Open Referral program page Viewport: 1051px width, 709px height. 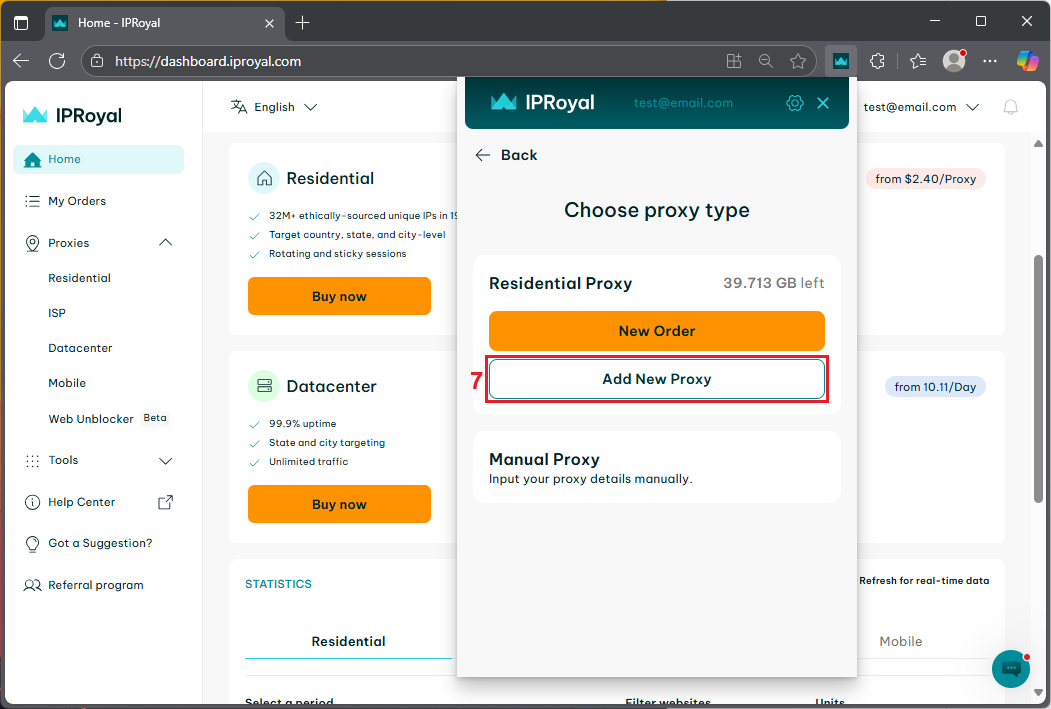click(96, 585)
